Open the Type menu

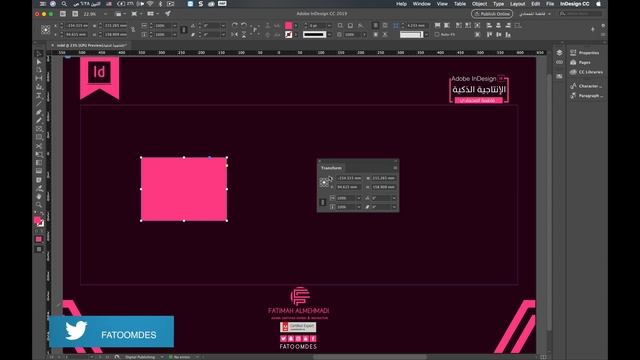[498, 4]
